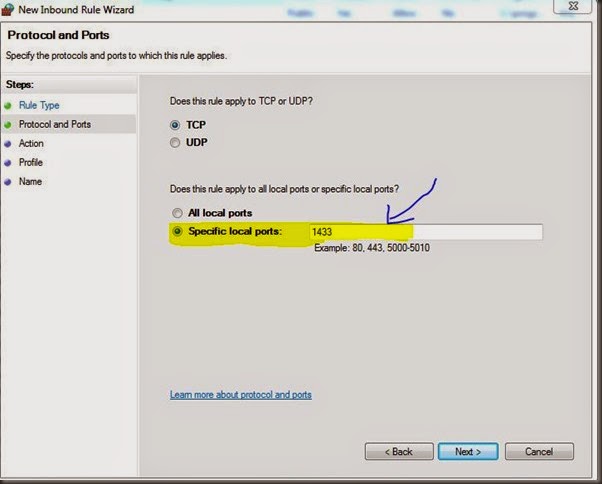Select the Protocol and Ports step
This screenshot has width=602, height=484.
click(x=55, y=124)
